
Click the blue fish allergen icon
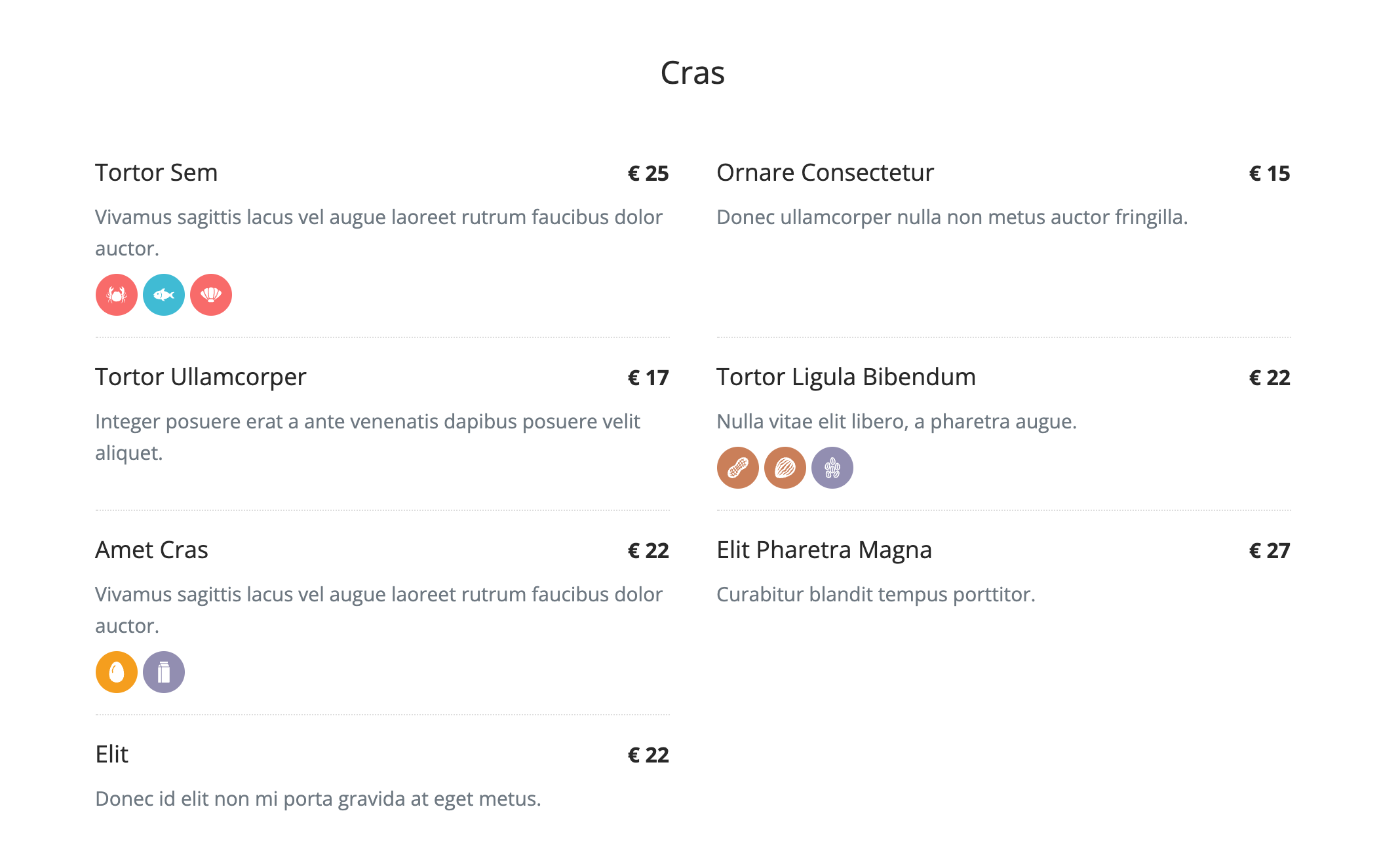[164, 295]
